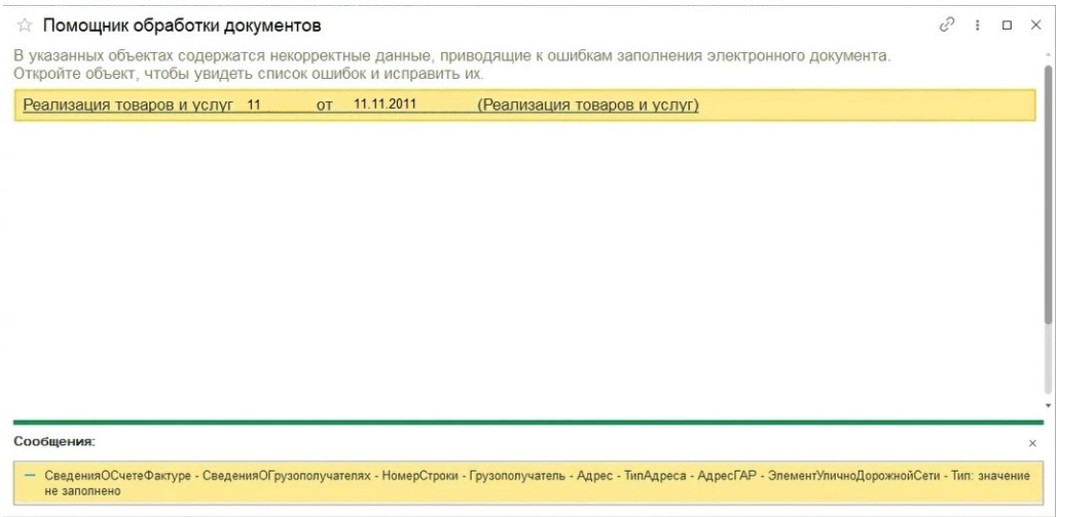Click the scrollbar down arrow
The width and height of the screenshot is (1072, 517).
point(1049,406)
